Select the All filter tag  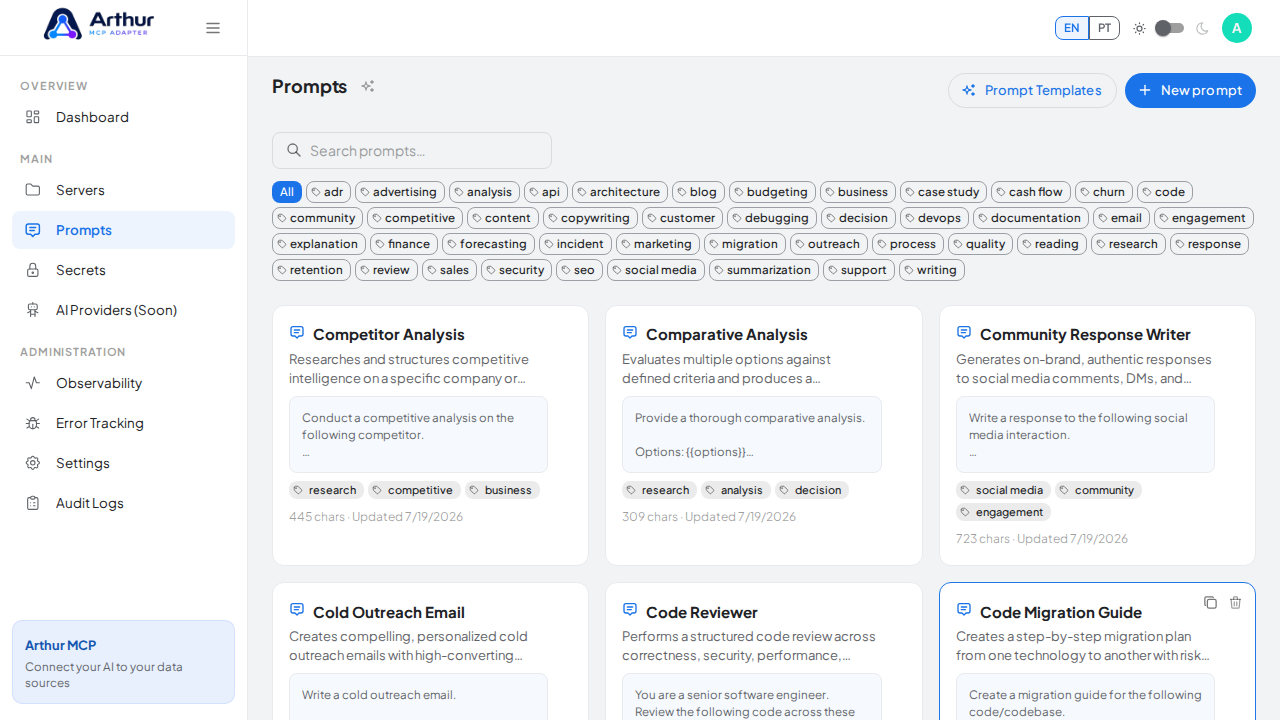[x=287, y=192]
